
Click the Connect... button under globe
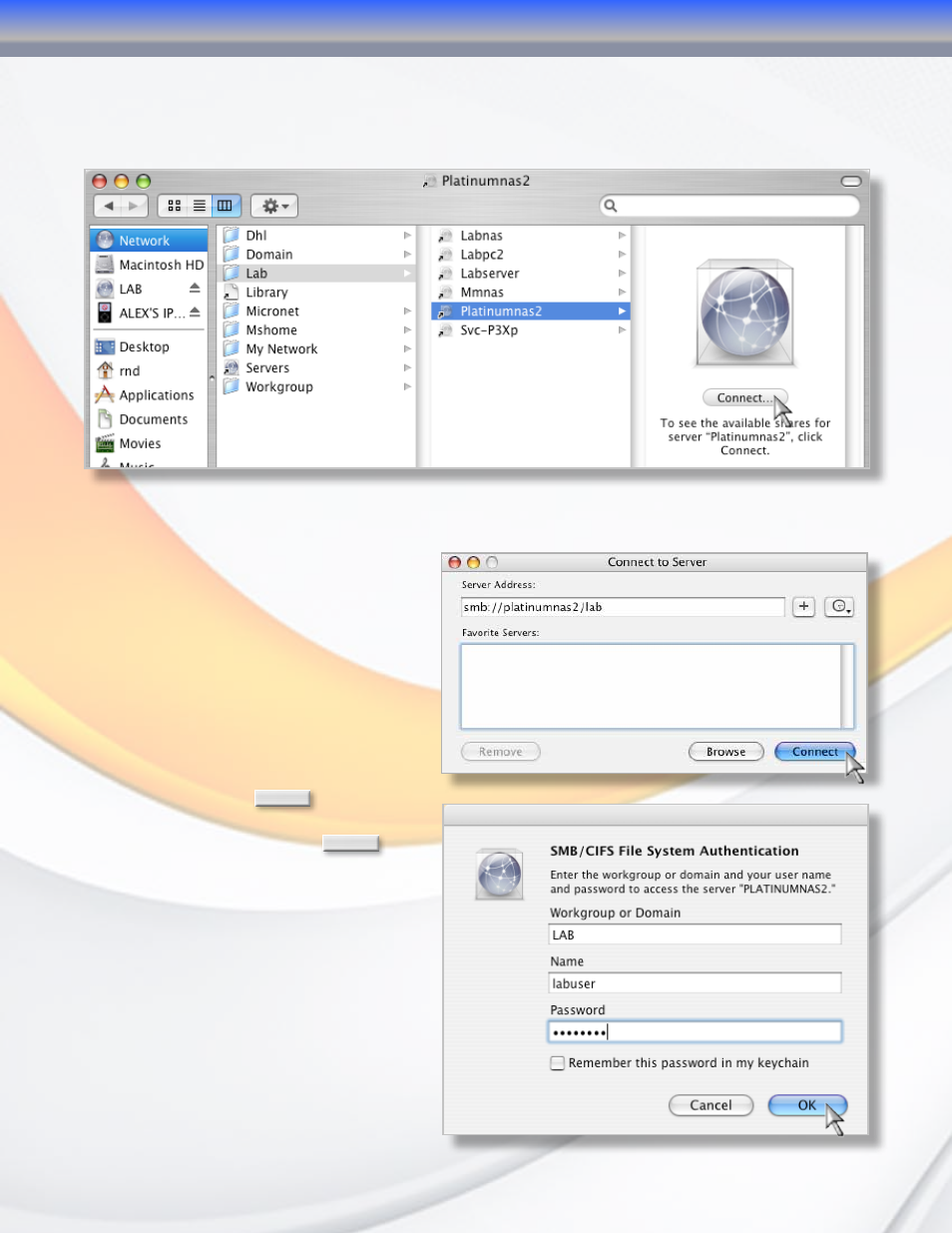pyautogui.click(x=744, y=397)
